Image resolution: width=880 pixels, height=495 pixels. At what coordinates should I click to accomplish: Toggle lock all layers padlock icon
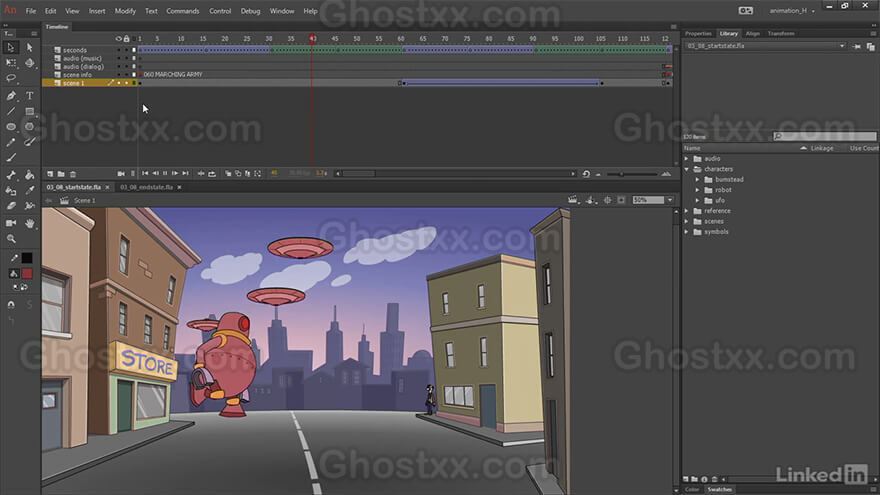pos(126,39)
